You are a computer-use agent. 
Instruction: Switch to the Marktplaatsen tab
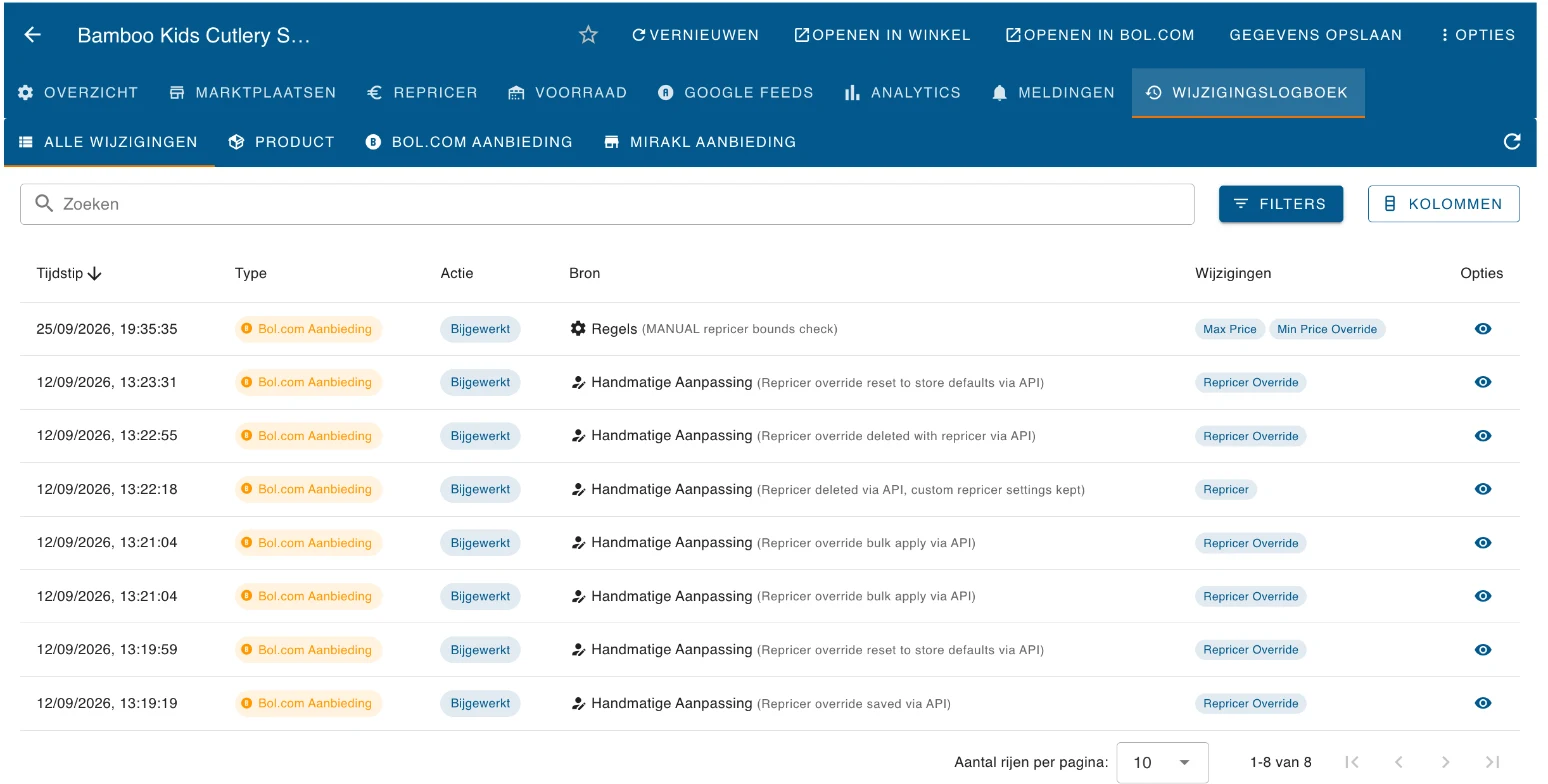coord(253,93)
